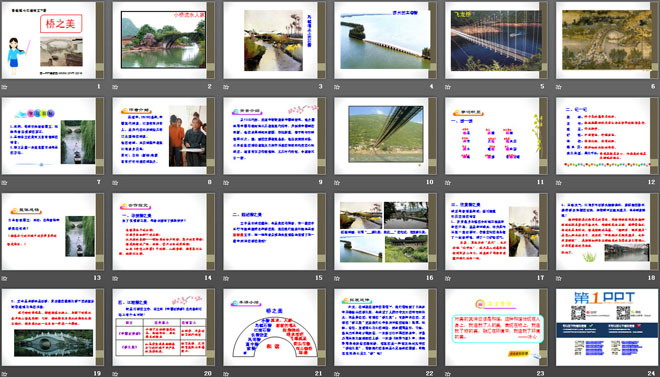Select slide 6 with the ancient painting
Image resolution: width=660 pixels, height=377 pixels.
coord(607,40)
